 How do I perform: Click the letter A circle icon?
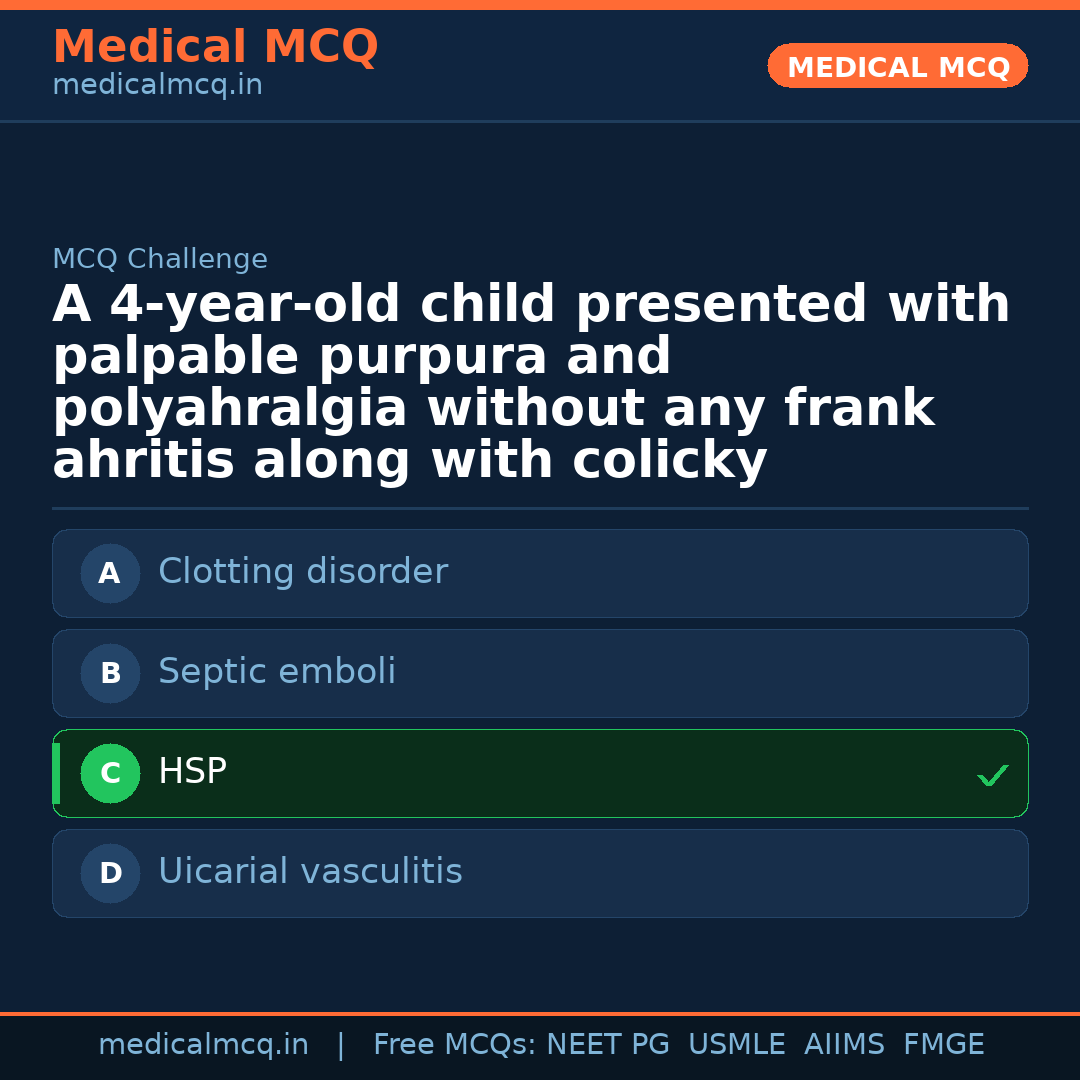[110, 573]
